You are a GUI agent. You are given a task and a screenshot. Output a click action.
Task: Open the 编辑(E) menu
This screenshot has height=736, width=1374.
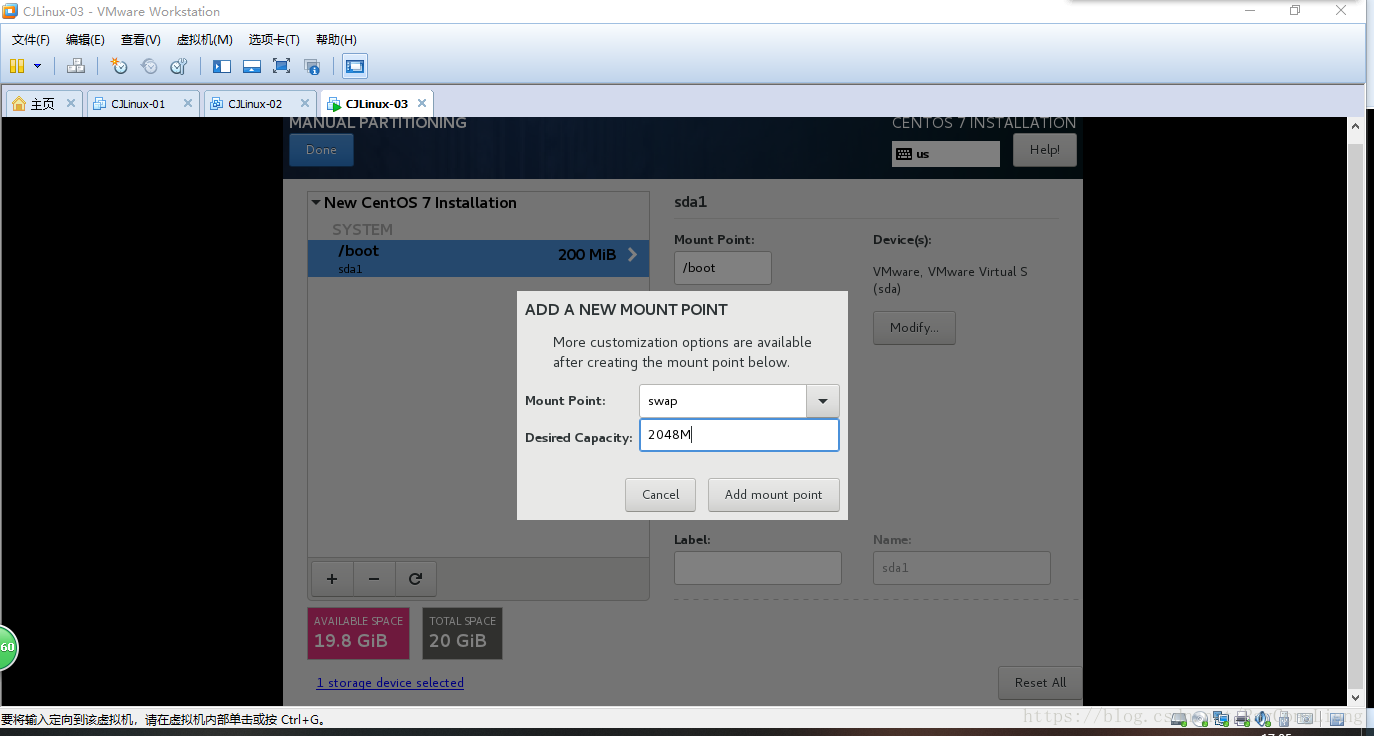point(85,40)
